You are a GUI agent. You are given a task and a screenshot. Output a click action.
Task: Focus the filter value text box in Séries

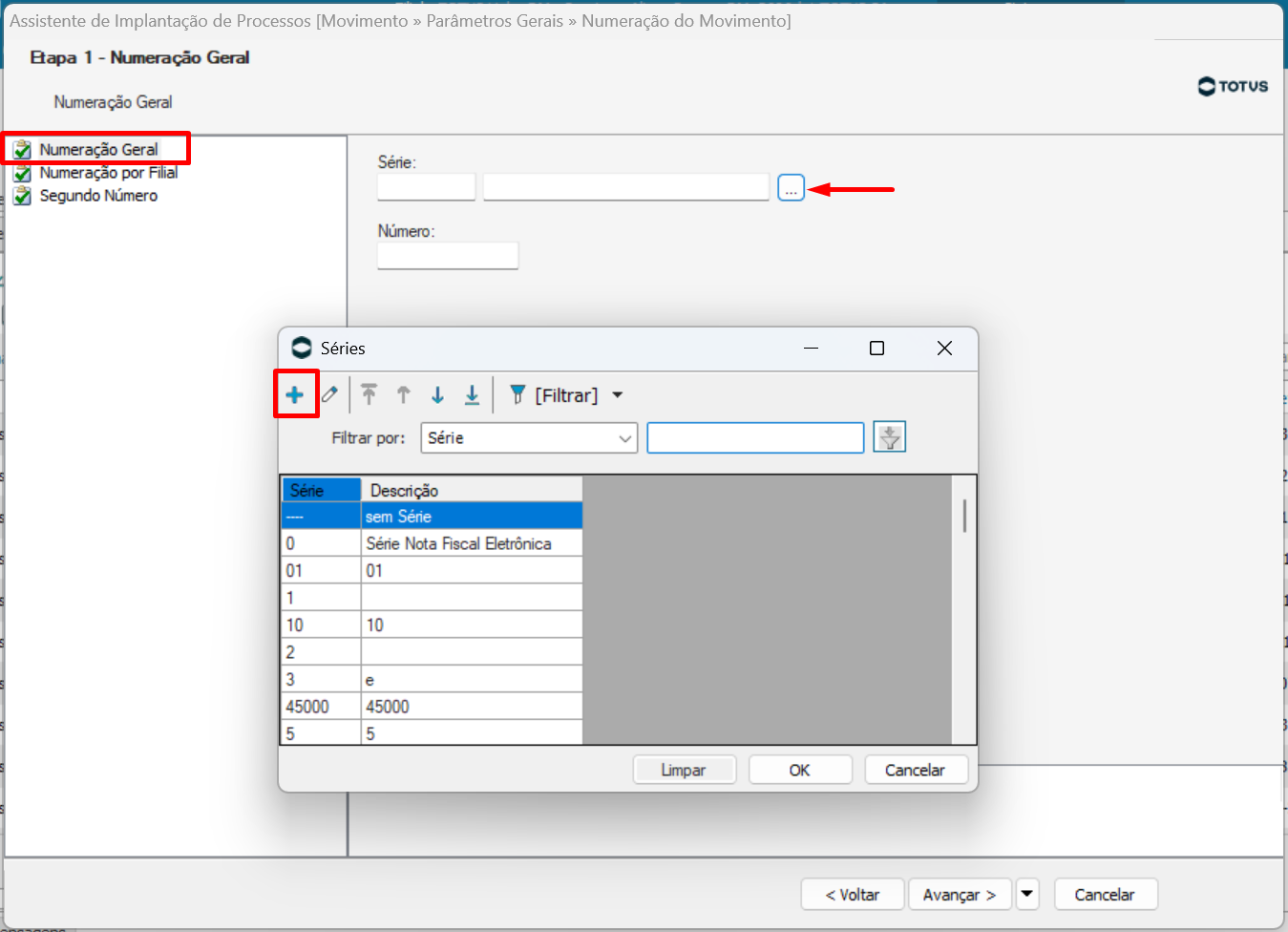755,438
